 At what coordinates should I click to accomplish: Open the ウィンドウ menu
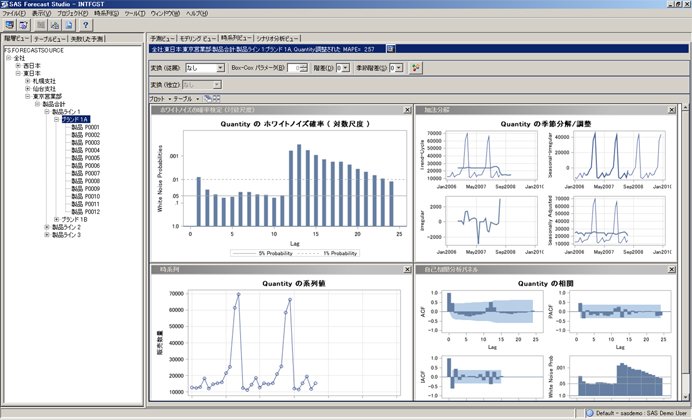pyautogui.click(x=165, y=13)
